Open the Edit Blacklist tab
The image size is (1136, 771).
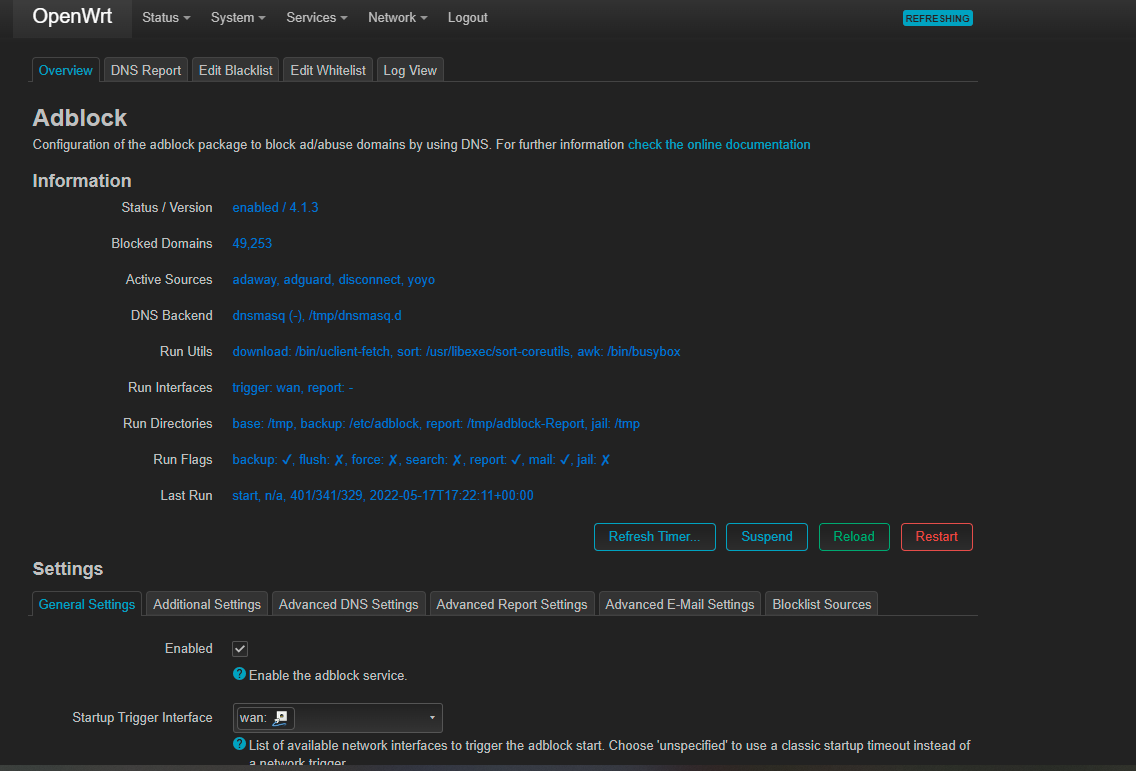(x=235, y=70)
